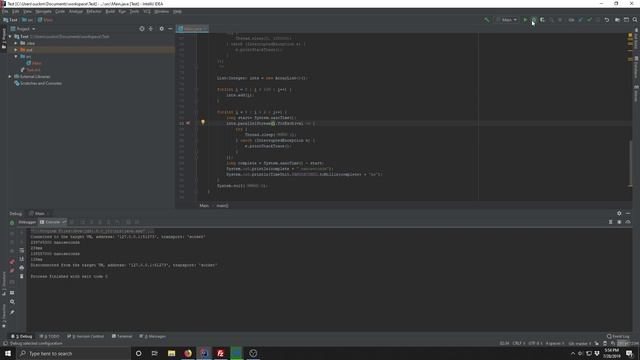Select Scratches and Consoles in the tree
The width and height of the screenshot is (640, 360).
click(x=38, y=83)
